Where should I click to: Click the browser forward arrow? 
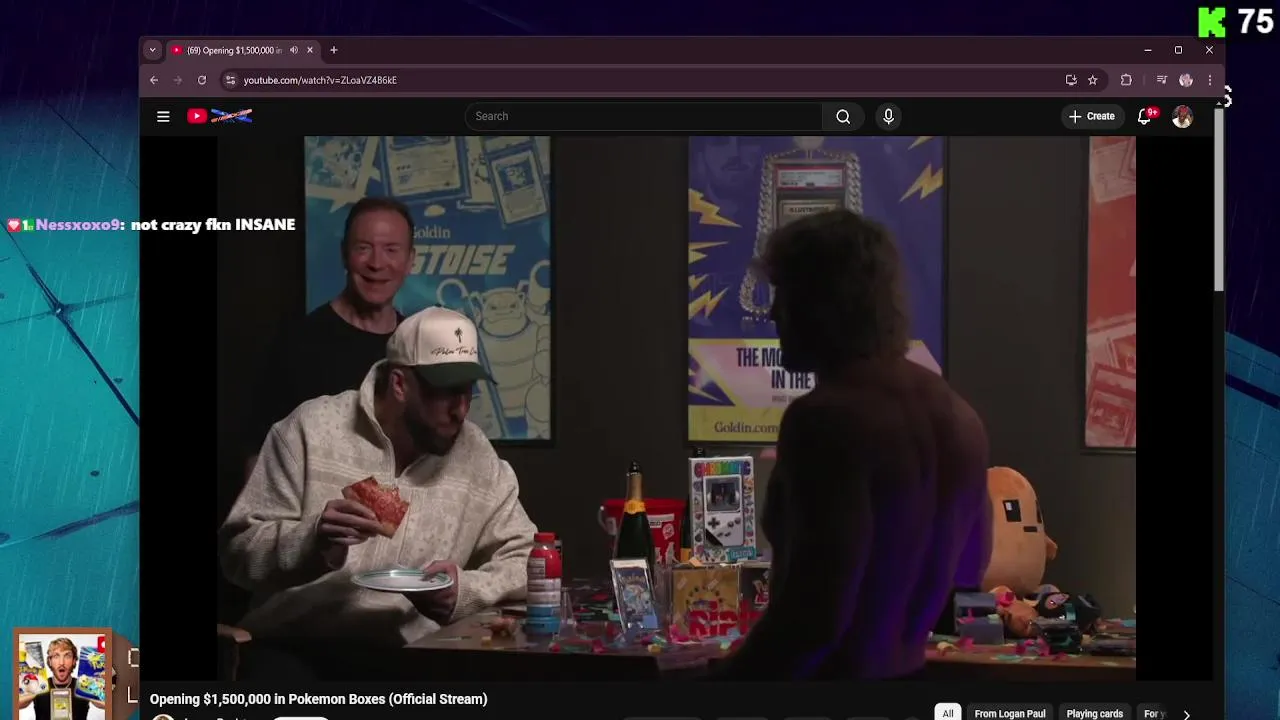[178, 80]
